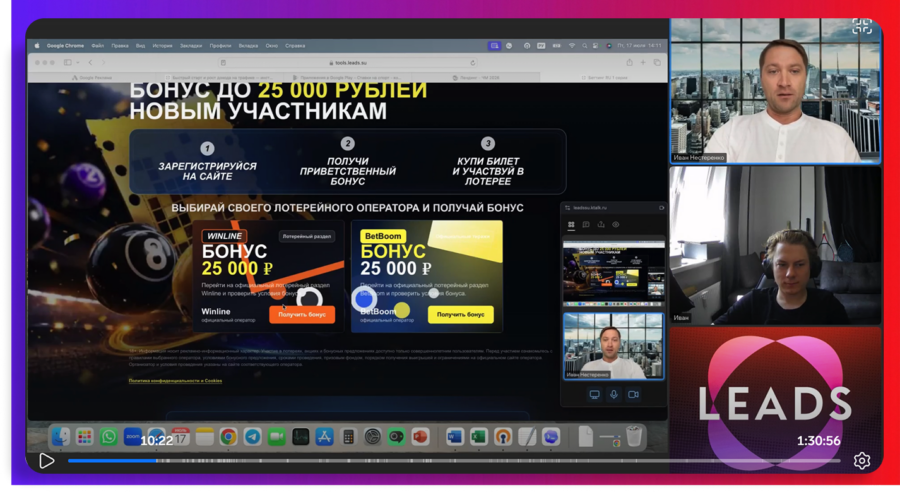Image resolution: width=900 pixels, height=492 pixels.
Task: Go back with the browser back arrow
Action: (90, 63)
